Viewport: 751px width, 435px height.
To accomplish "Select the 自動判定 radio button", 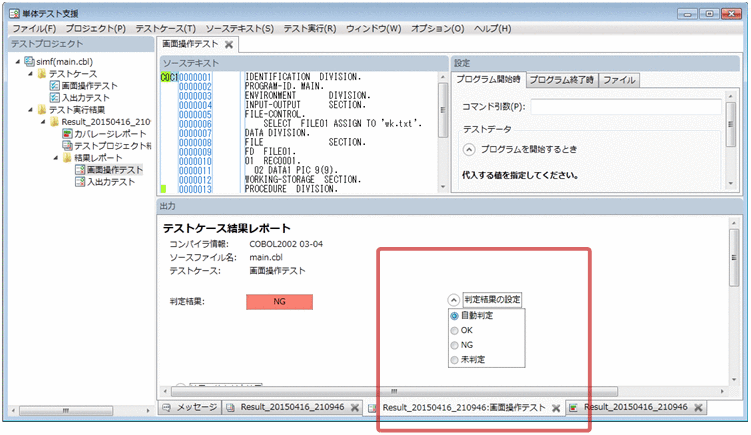I will pos(454,316).
